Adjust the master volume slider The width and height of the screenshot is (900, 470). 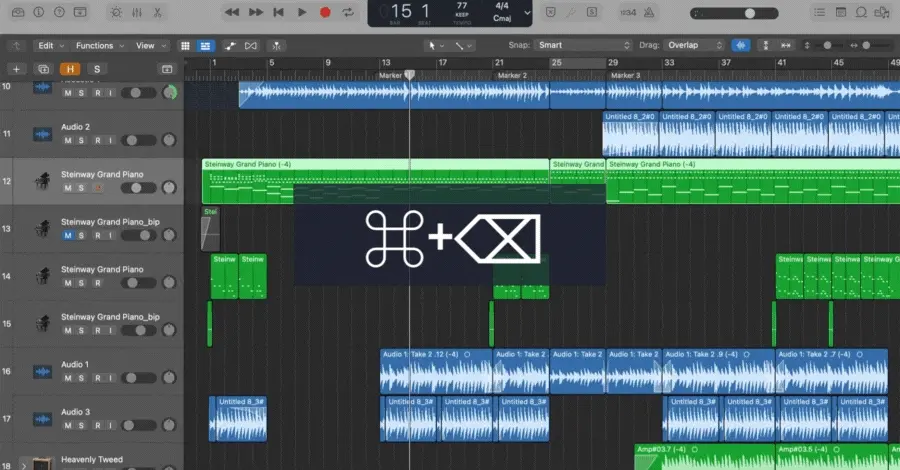[x=734, y=13]
